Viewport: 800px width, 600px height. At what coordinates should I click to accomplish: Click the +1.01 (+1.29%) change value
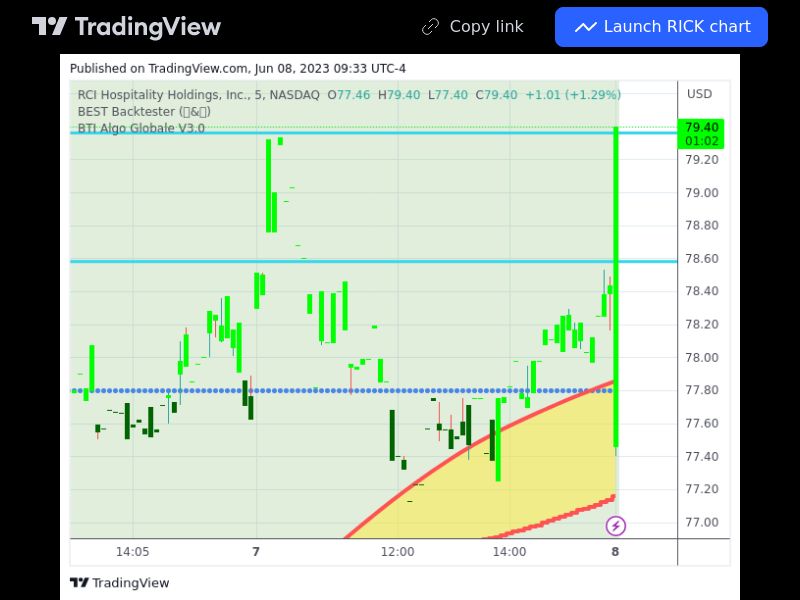(x=573, y=95)
